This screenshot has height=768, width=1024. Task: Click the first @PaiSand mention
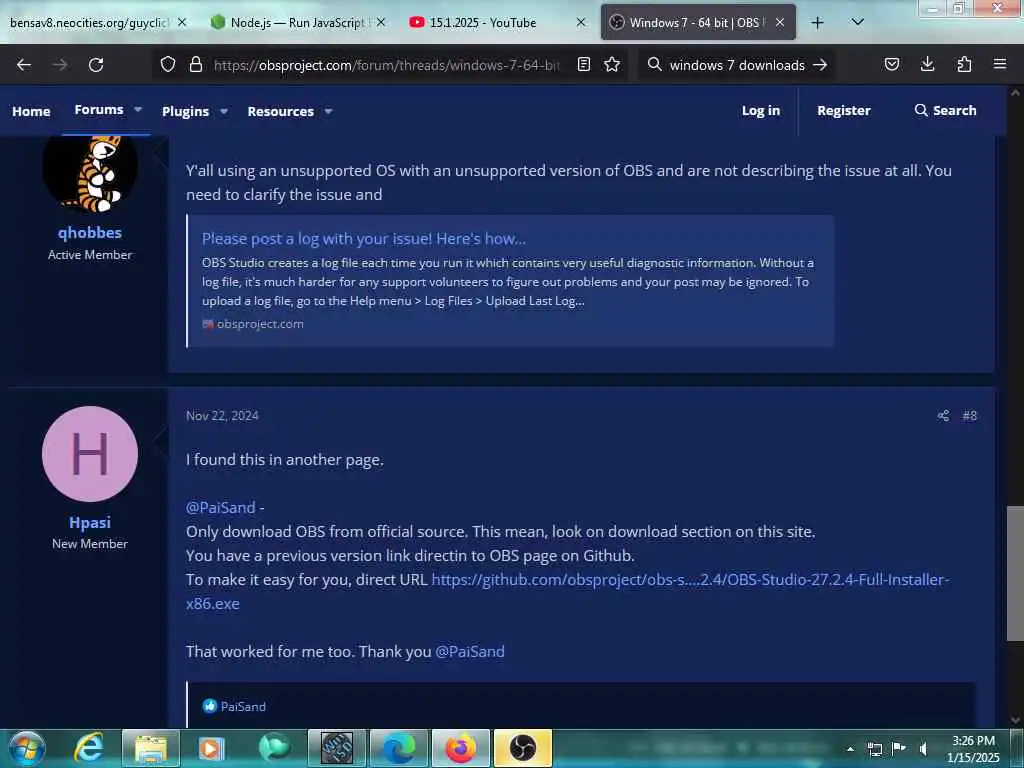coord(220,507)
